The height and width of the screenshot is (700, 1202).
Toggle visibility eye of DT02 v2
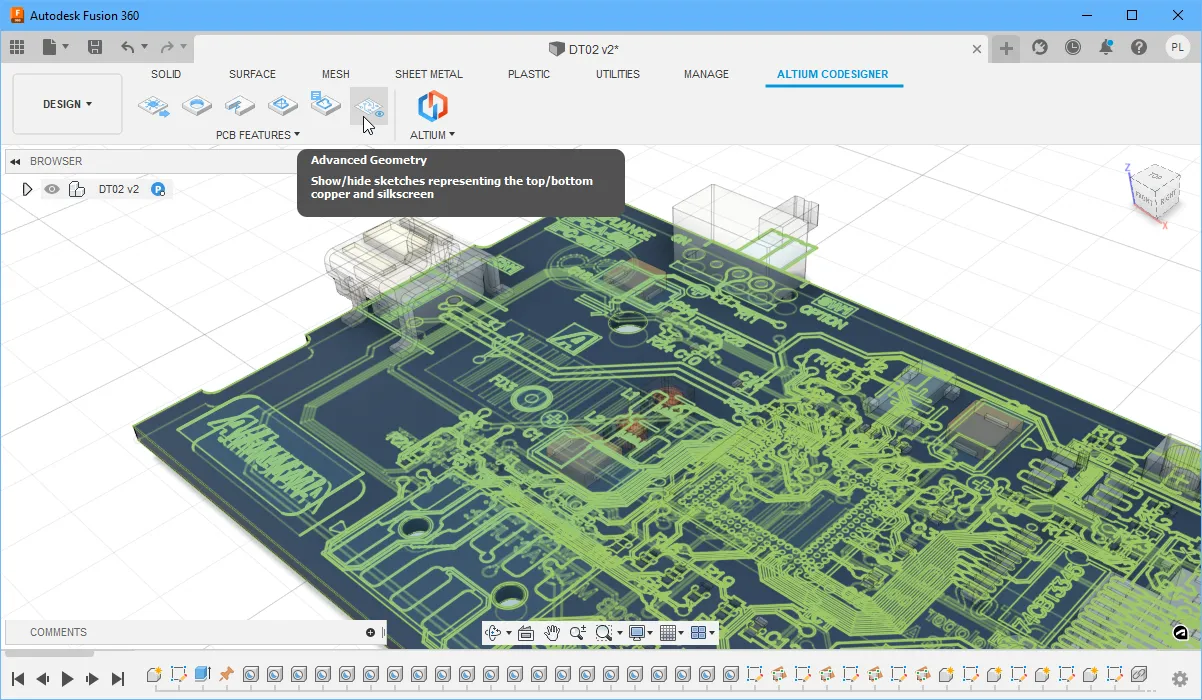click(x=52, y=189)
